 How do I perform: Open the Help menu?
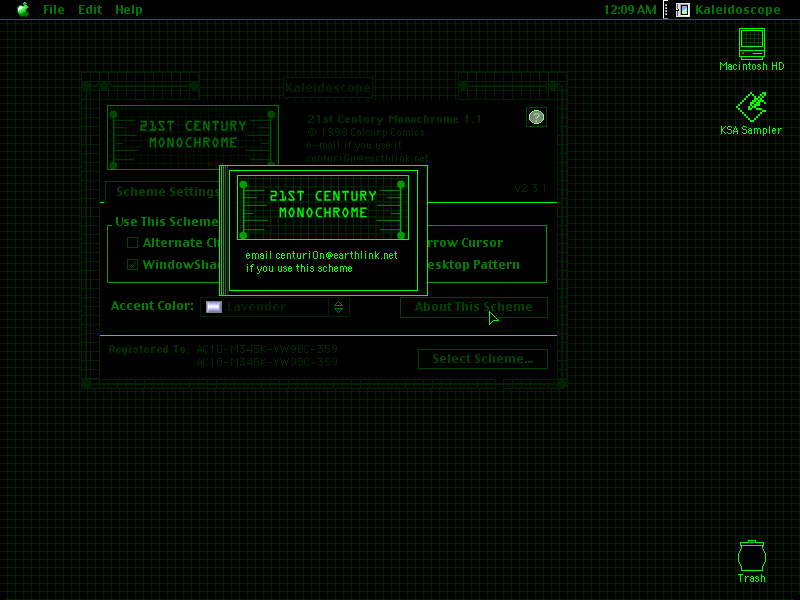click(129, 10)
